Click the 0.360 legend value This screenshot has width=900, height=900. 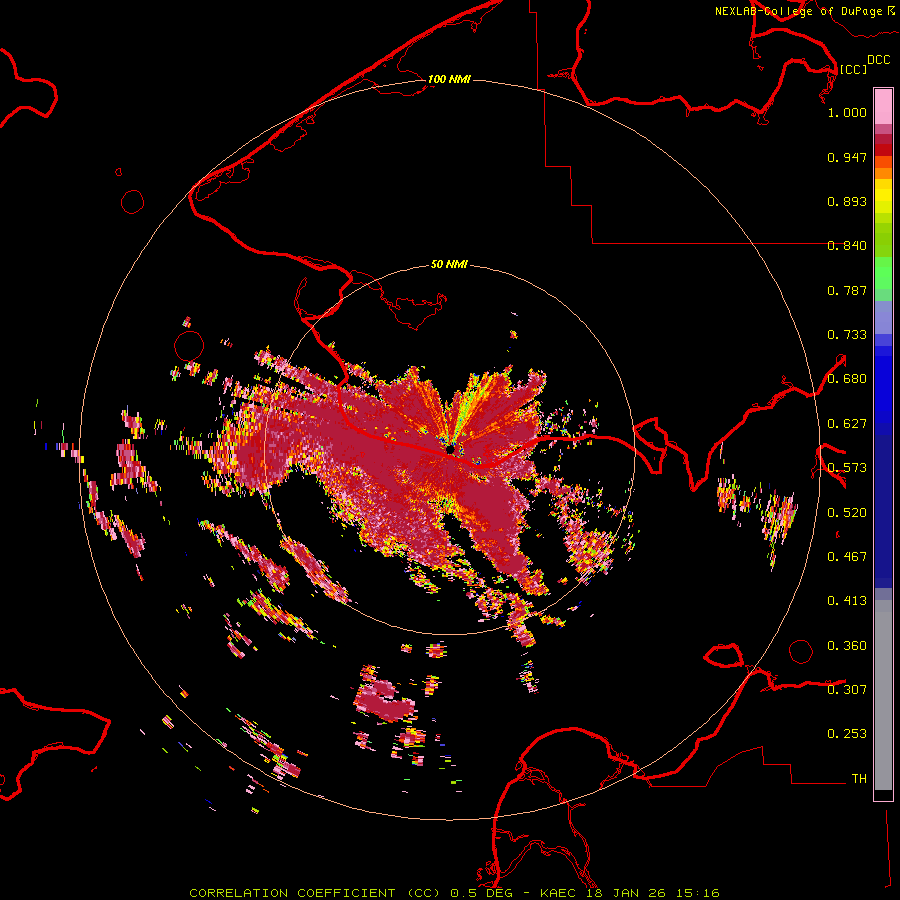[x=847, y=646]
